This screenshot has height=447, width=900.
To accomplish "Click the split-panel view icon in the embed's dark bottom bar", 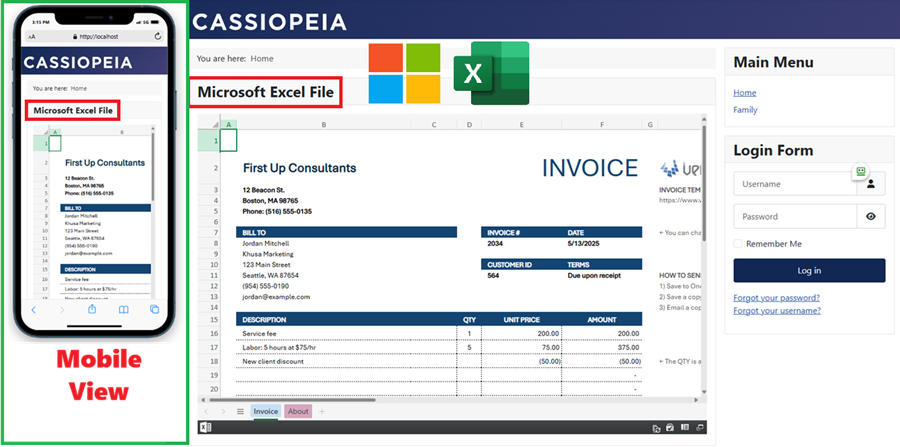I will (685, 427).
